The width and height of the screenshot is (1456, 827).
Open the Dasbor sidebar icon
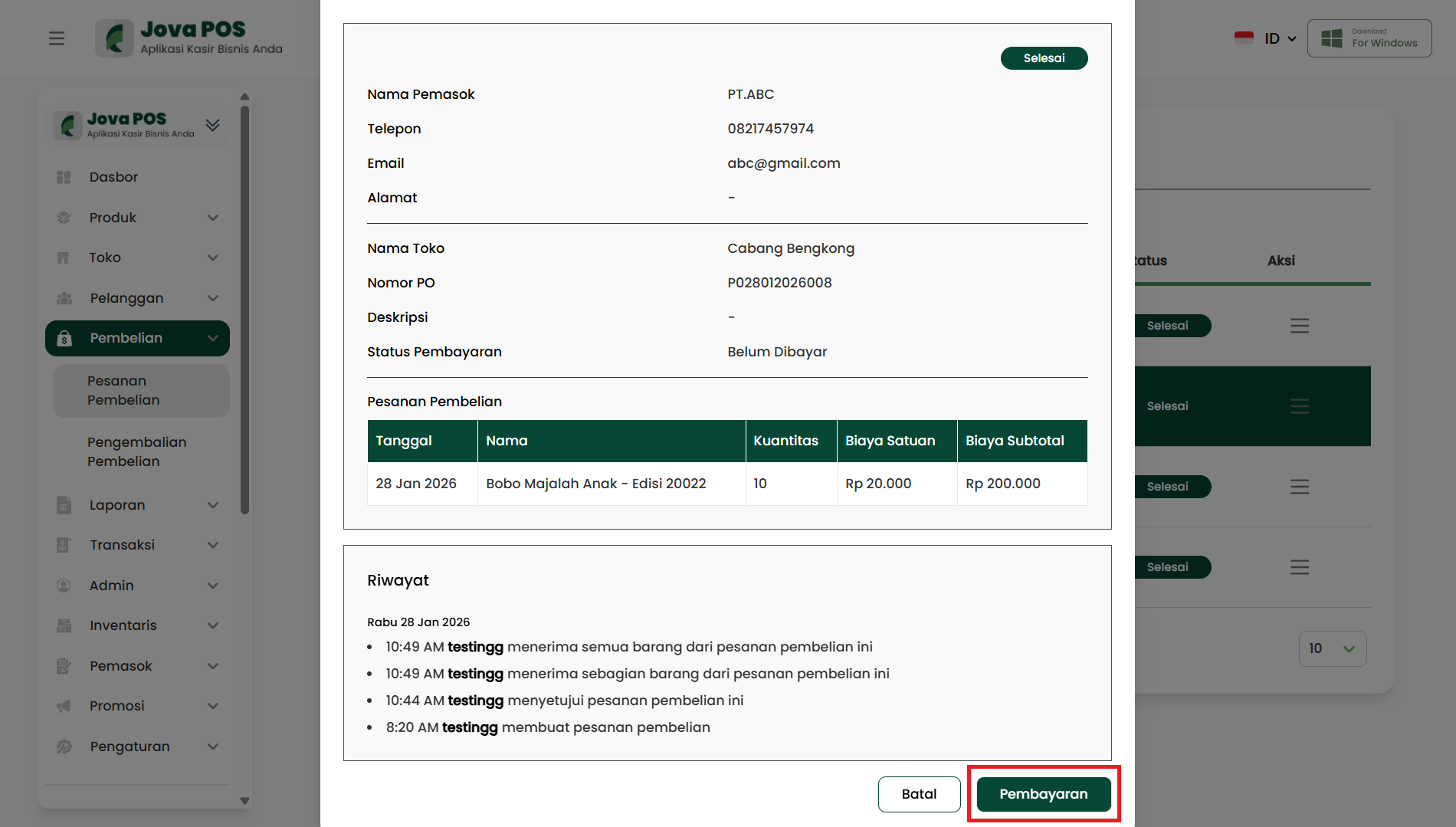64,177
